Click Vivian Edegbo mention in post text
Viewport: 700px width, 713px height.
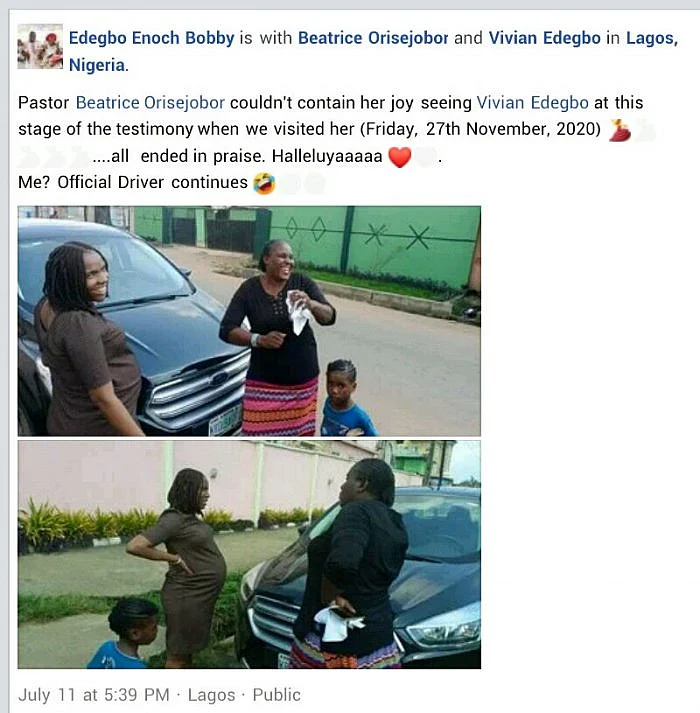tap(533, 103)
